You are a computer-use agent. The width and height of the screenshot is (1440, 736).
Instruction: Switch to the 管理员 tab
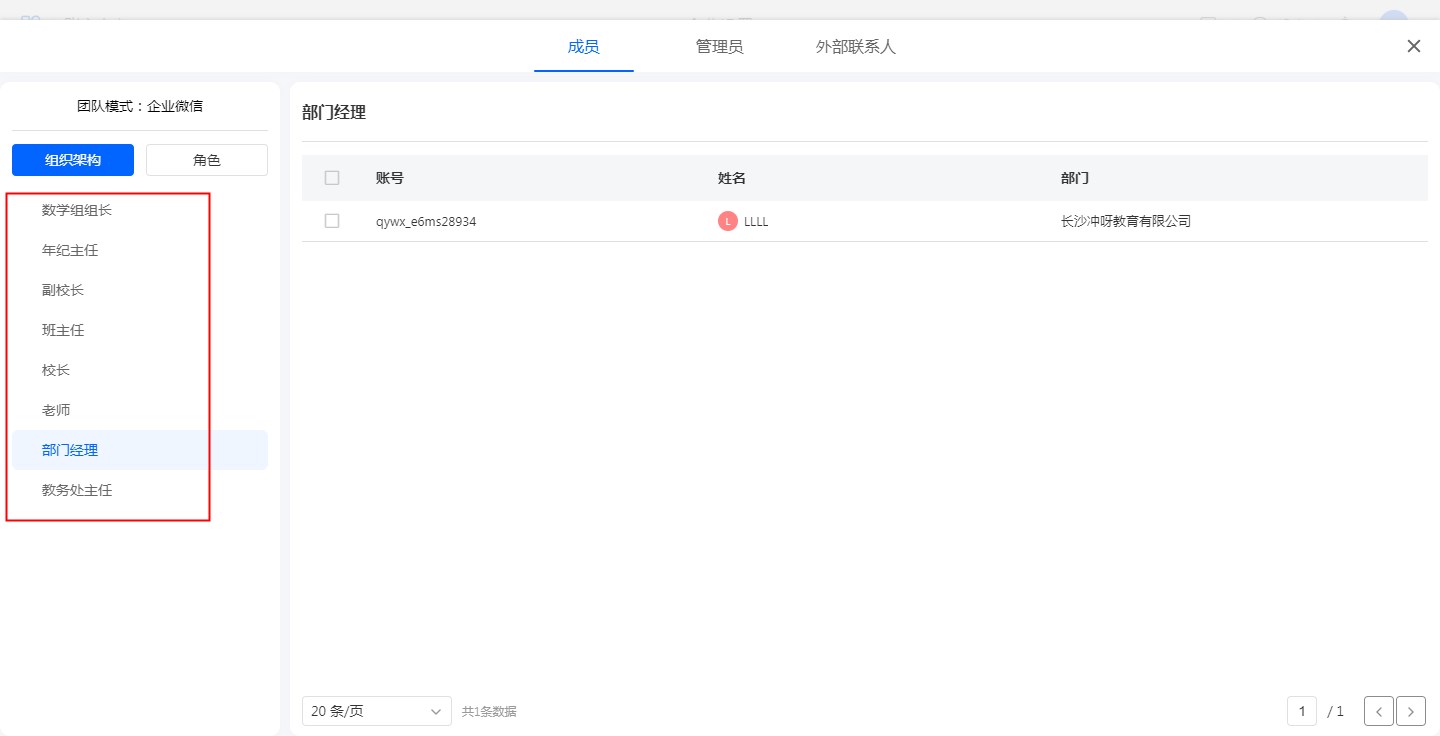(x=719, y=47)
